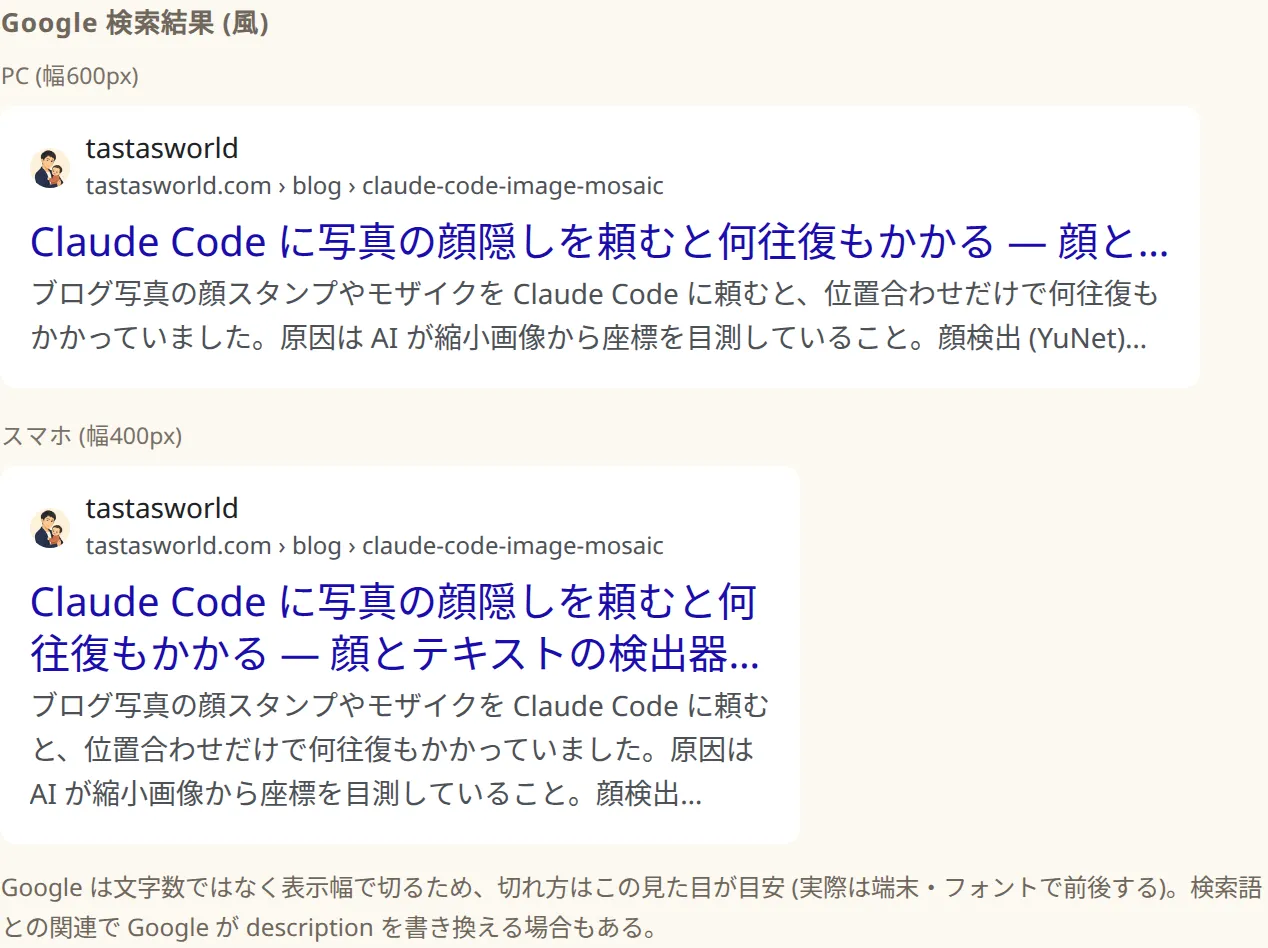1268x948 pixels.
Task: Click the PC preview description ending in (YuNet)...
Action: coord(594,316)
